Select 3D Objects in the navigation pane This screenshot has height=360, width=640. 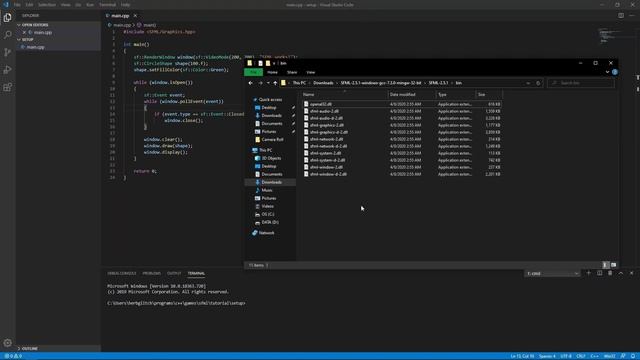click(x=271, y=158)
